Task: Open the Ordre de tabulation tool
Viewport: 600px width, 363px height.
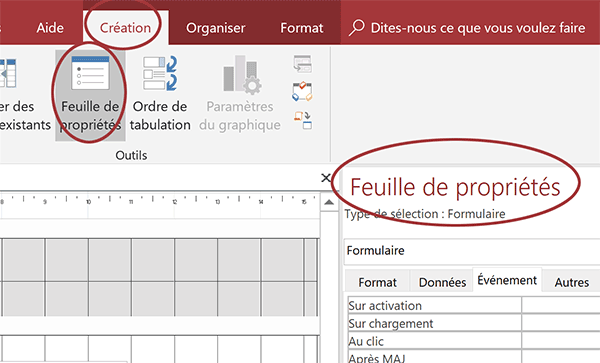Action: (160, 95)
